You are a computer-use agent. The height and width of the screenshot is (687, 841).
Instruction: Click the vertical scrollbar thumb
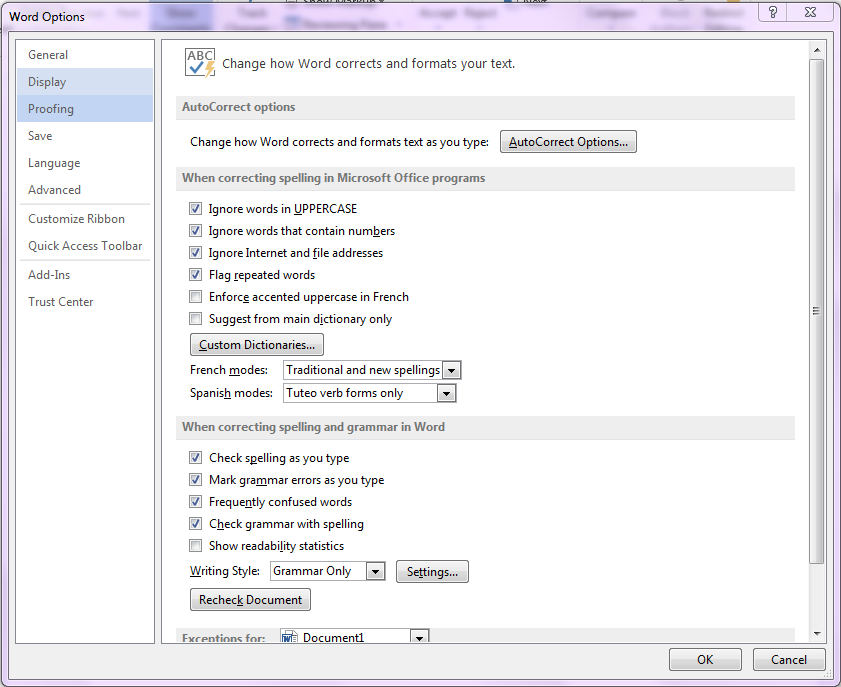point(816,310)
